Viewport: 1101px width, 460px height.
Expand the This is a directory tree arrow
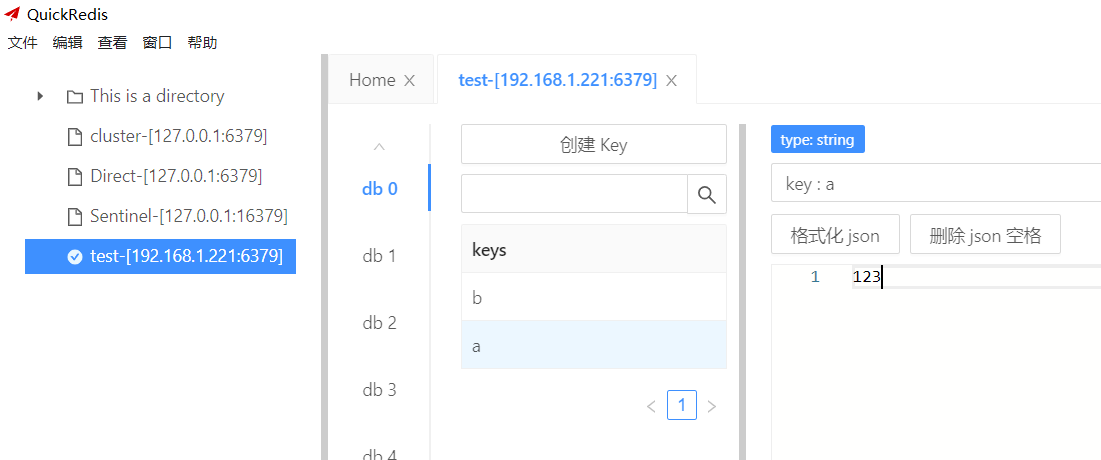40,96
